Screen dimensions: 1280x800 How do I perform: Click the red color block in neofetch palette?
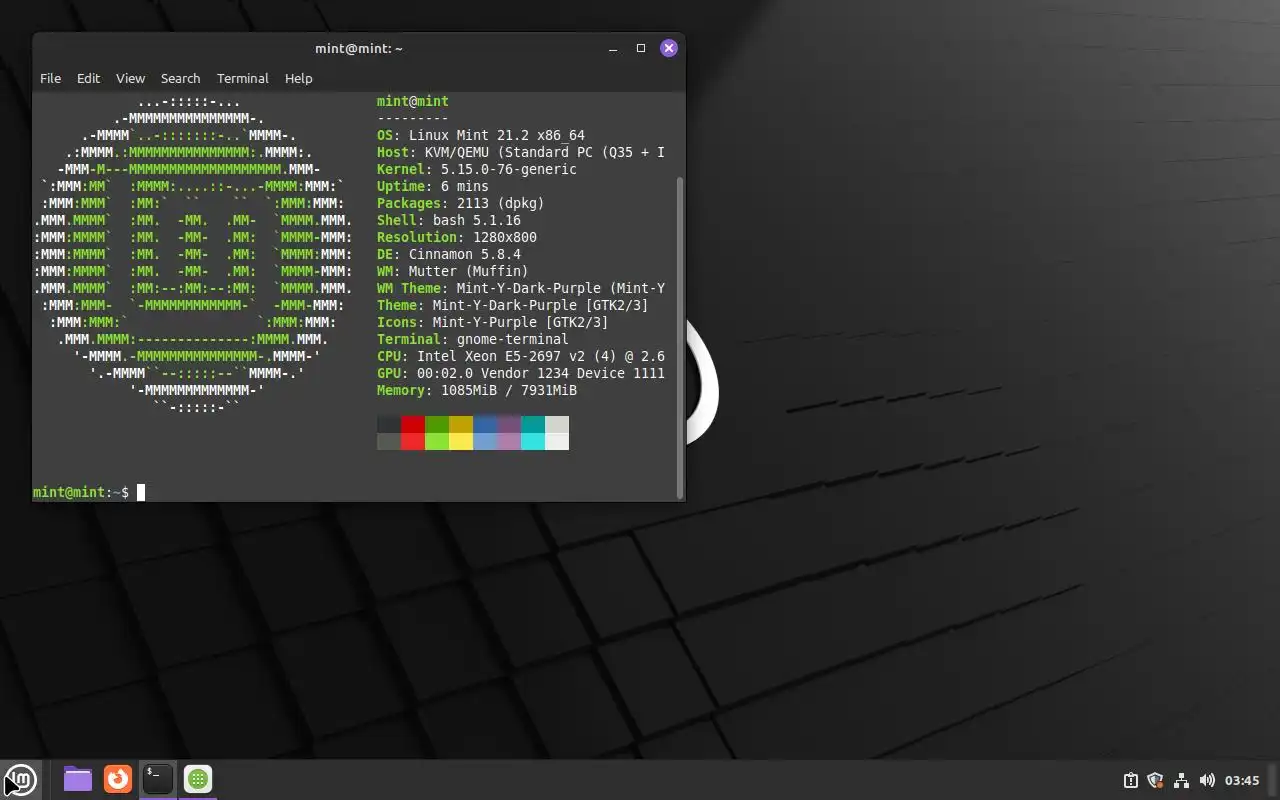(413, 425)
